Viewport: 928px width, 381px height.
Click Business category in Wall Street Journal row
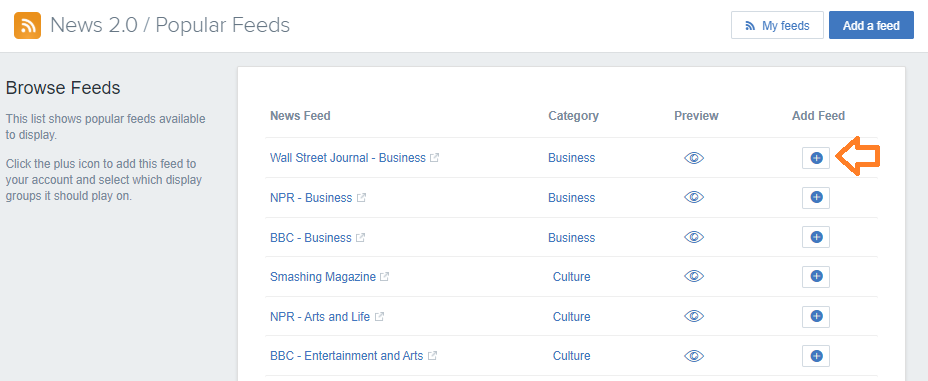(571, 158)
